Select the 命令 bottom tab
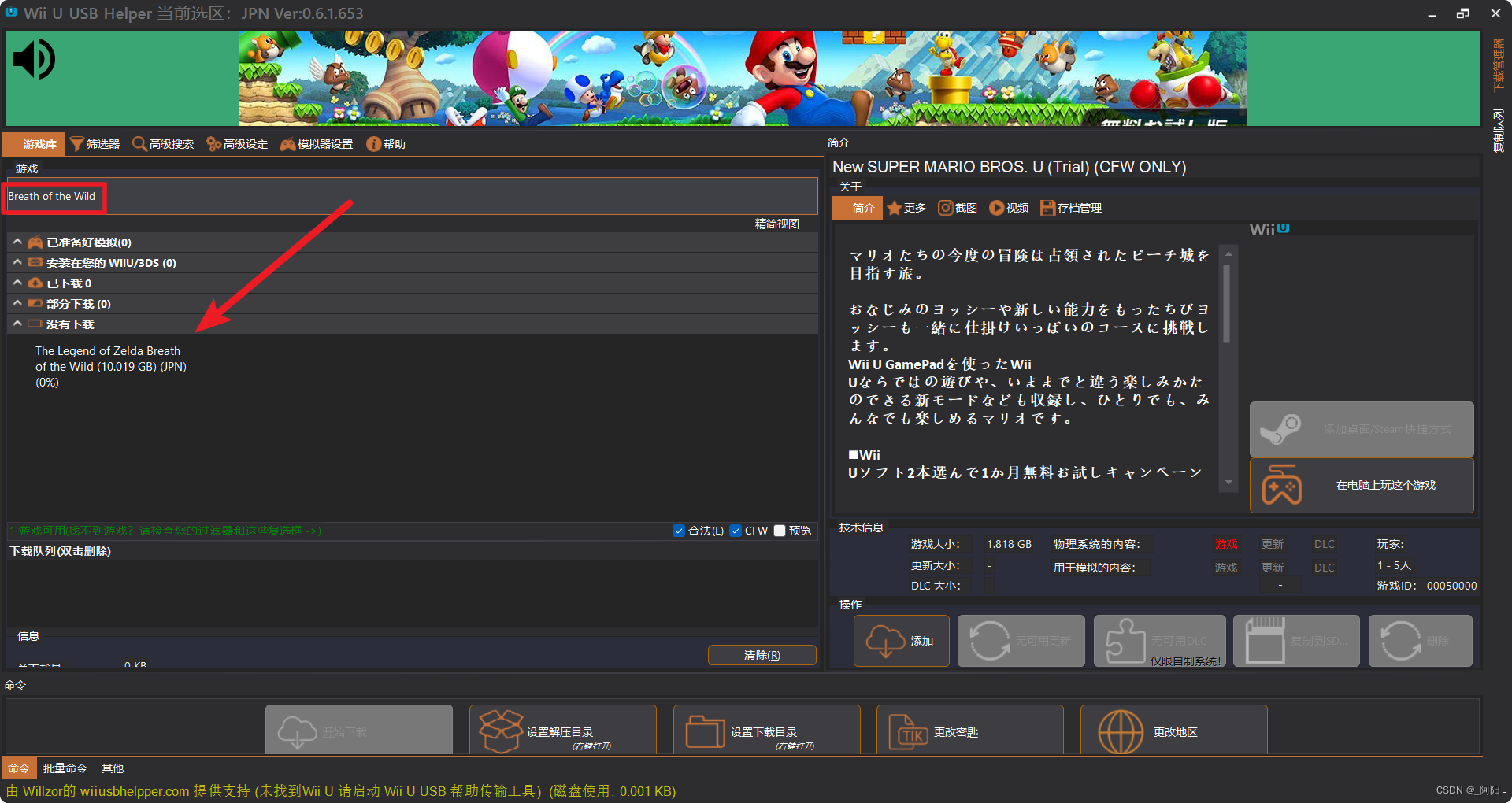 (19, 768)
